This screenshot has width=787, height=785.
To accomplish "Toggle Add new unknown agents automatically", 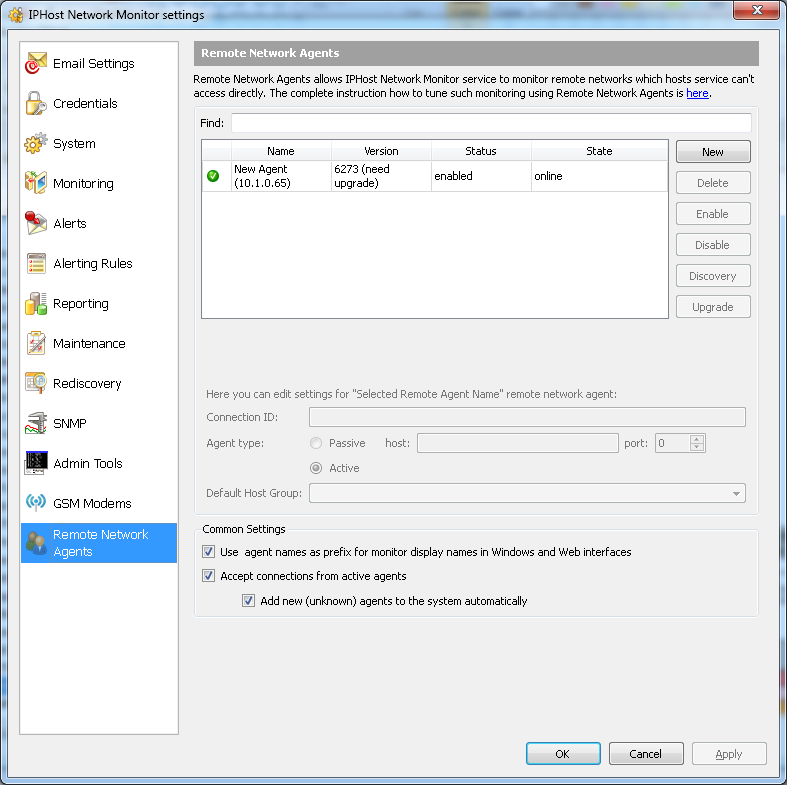I will (x=249, y=601).
